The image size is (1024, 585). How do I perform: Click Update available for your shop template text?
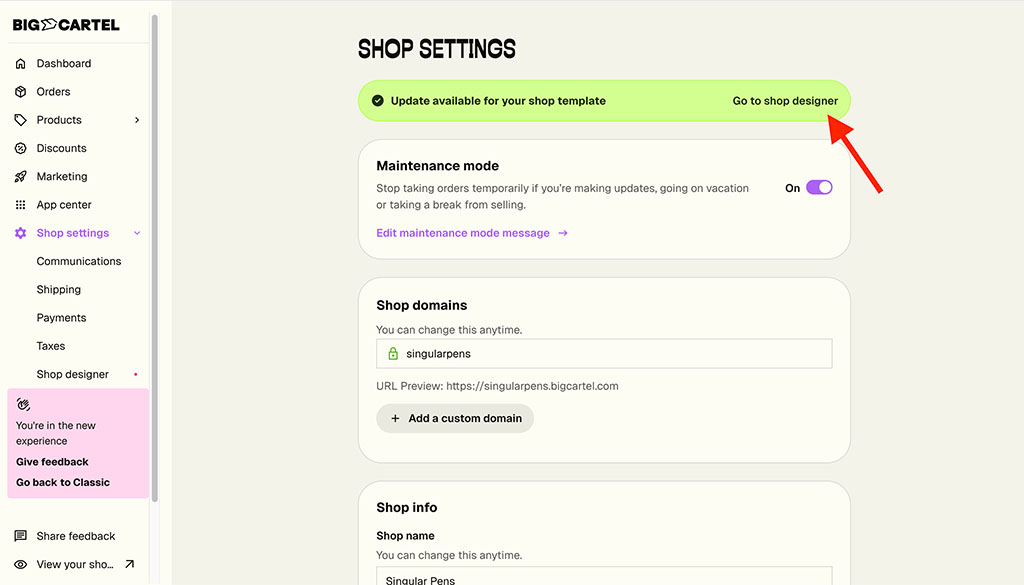tap(498, 101)
